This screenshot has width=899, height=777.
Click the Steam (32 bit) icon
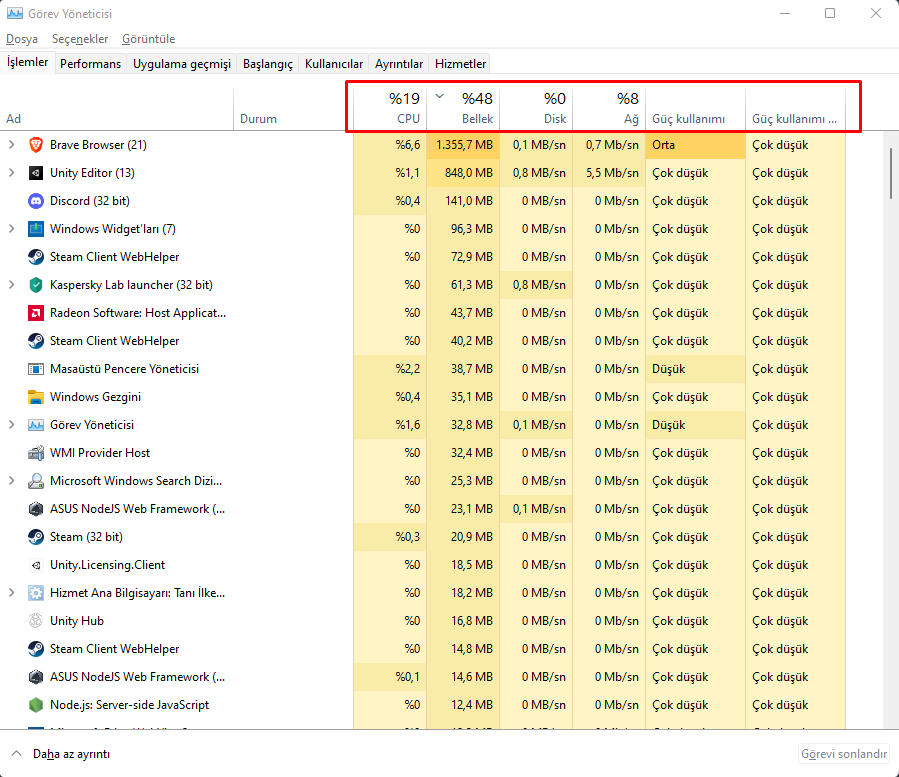(x=36, y=537)
